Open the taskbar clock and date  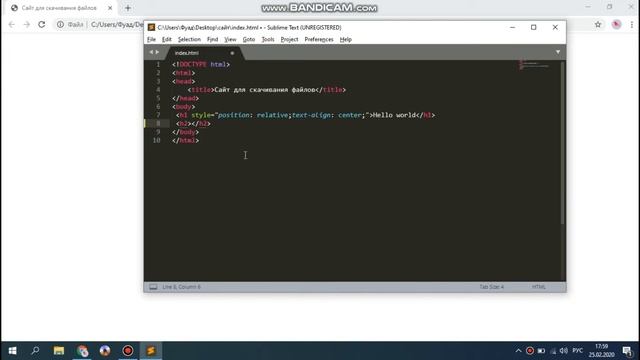pos(602,351)
